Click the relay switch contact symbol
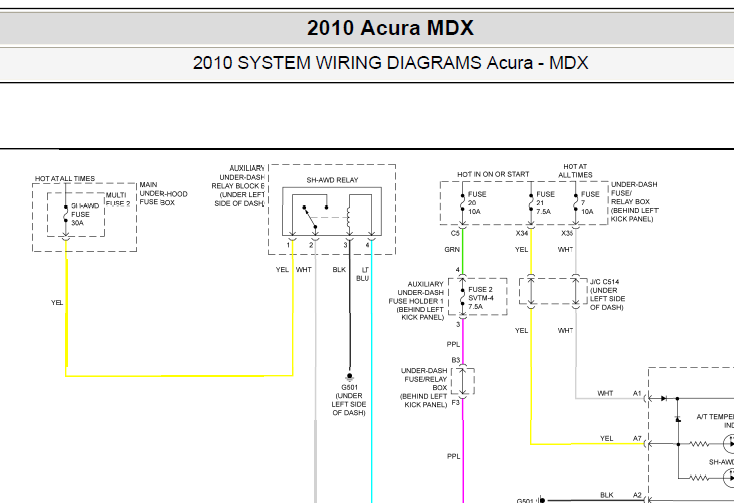This screenshot has width=734, height=503. point(315,216)
